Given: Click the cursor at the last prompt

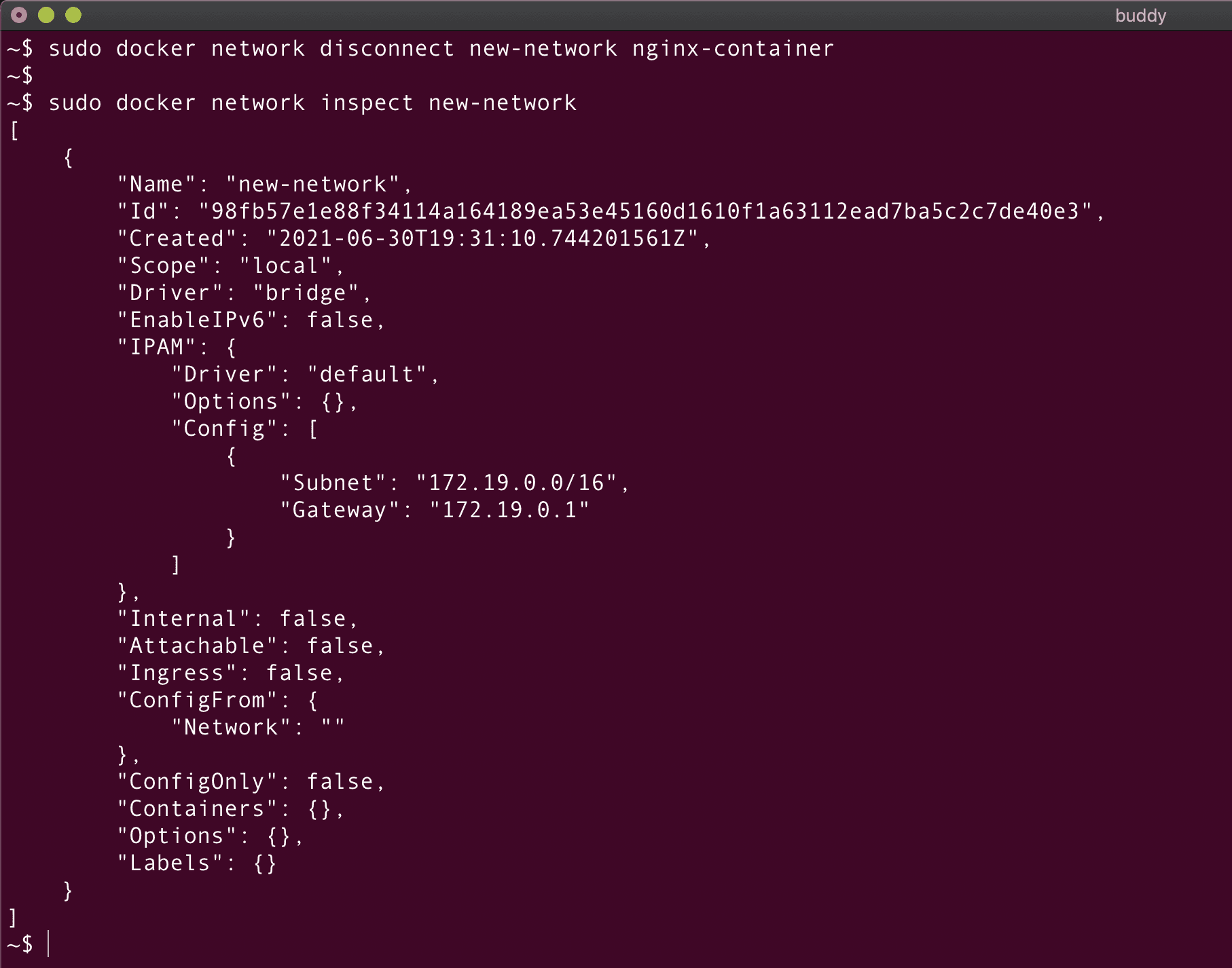Looking at the screenshot, I should pos(49,944).
